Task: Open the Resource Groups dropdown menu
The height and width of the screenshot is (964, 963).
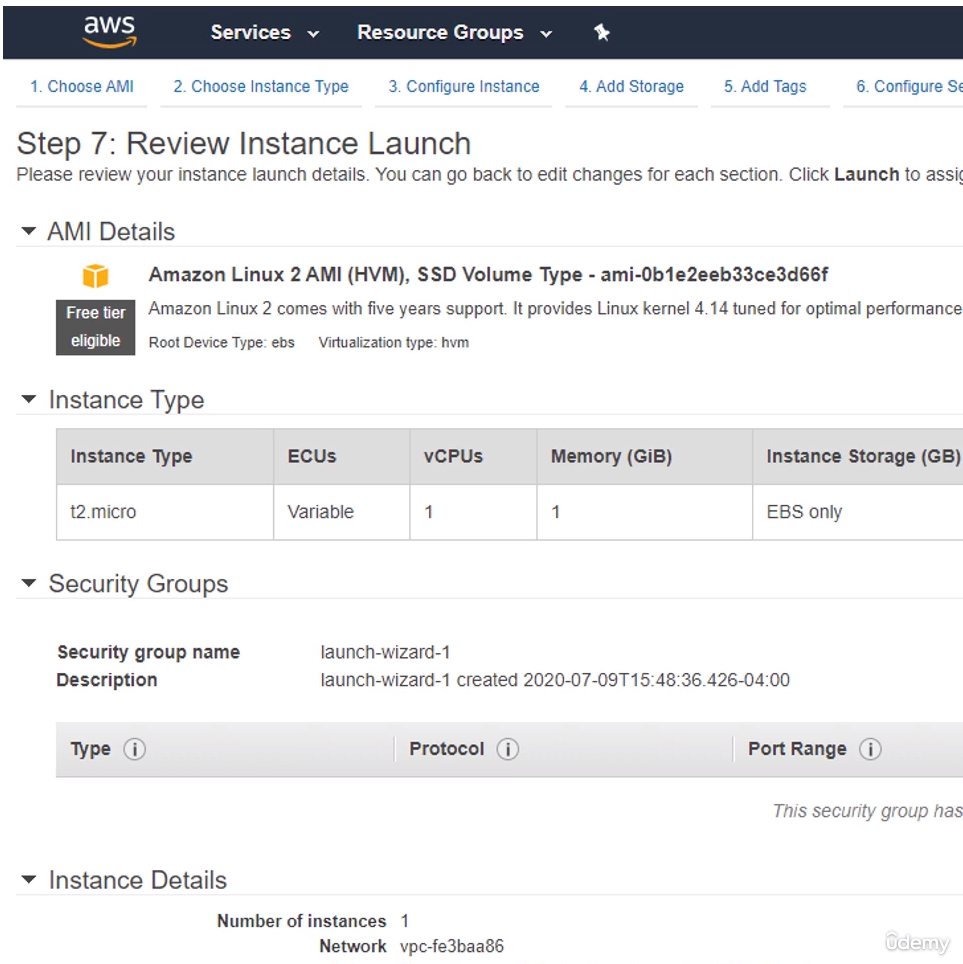Action: coord(454,33)
